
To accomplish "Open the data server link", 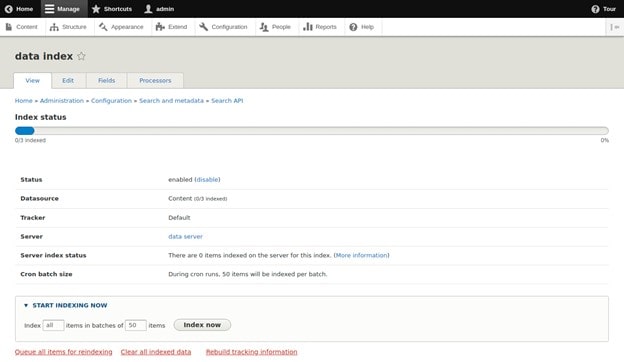I will point(185,237).
